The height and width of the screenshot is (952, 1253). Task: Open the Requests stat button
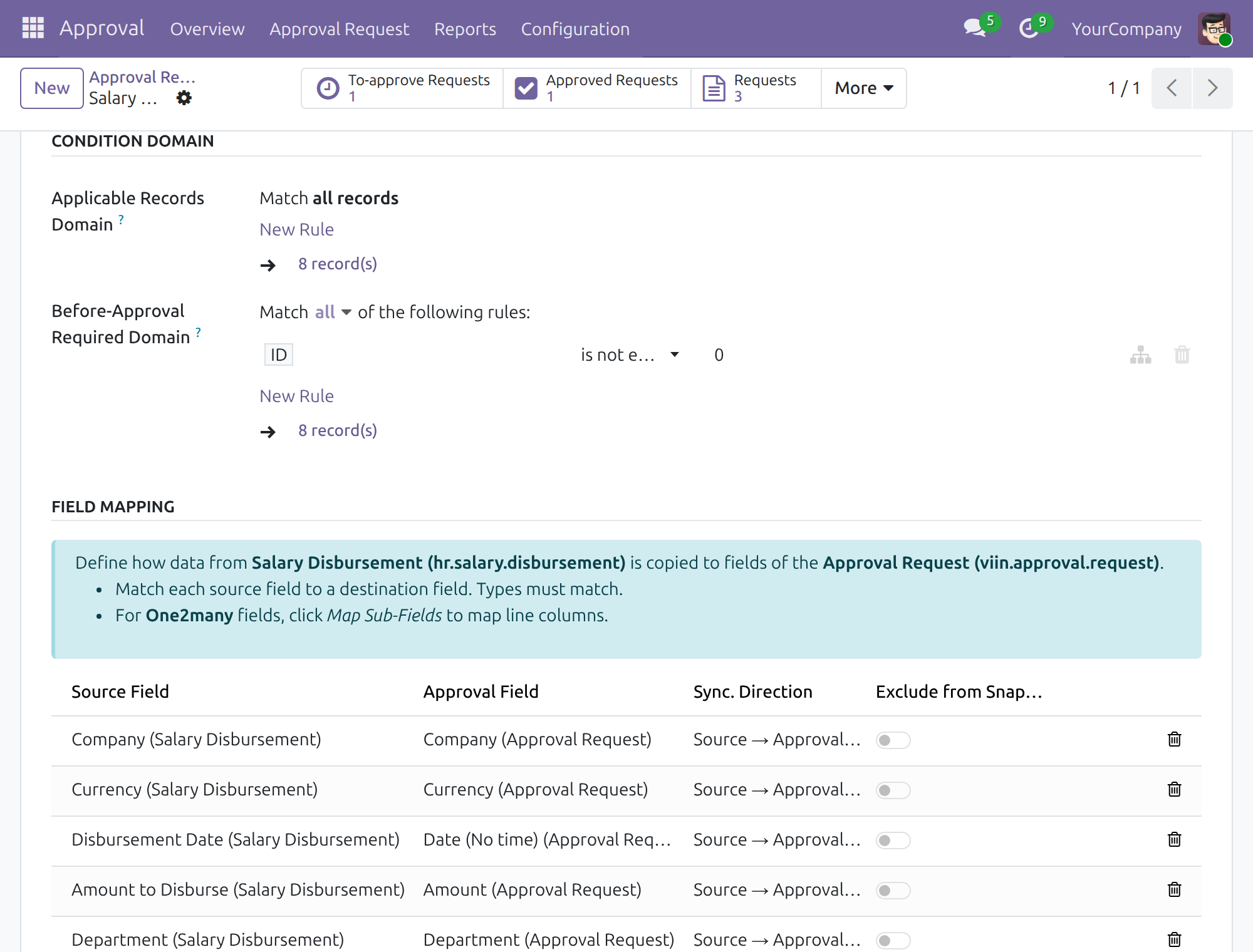(x=756, y=88)
